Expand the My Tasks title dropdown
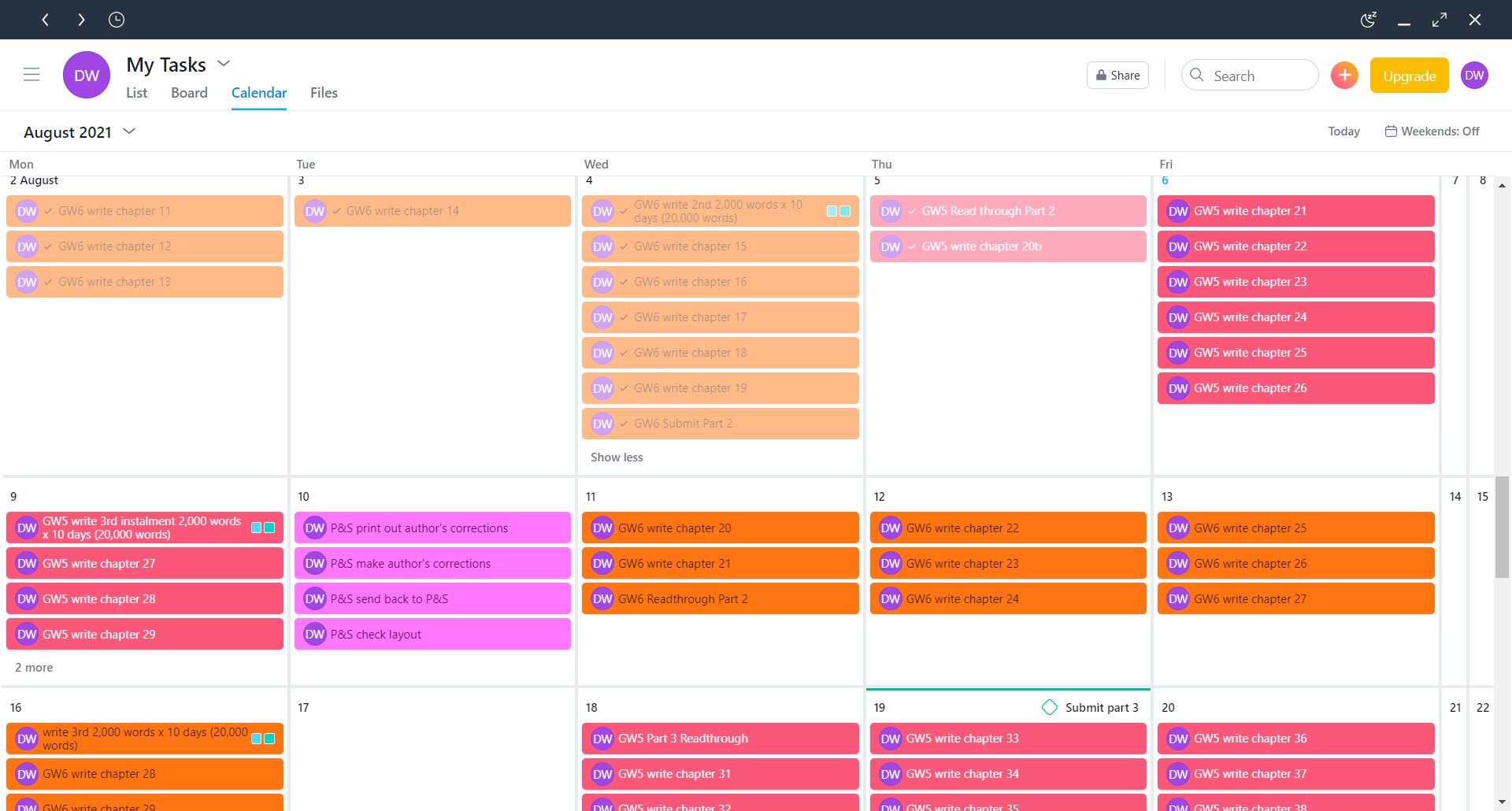 click(x=224, y=64)
